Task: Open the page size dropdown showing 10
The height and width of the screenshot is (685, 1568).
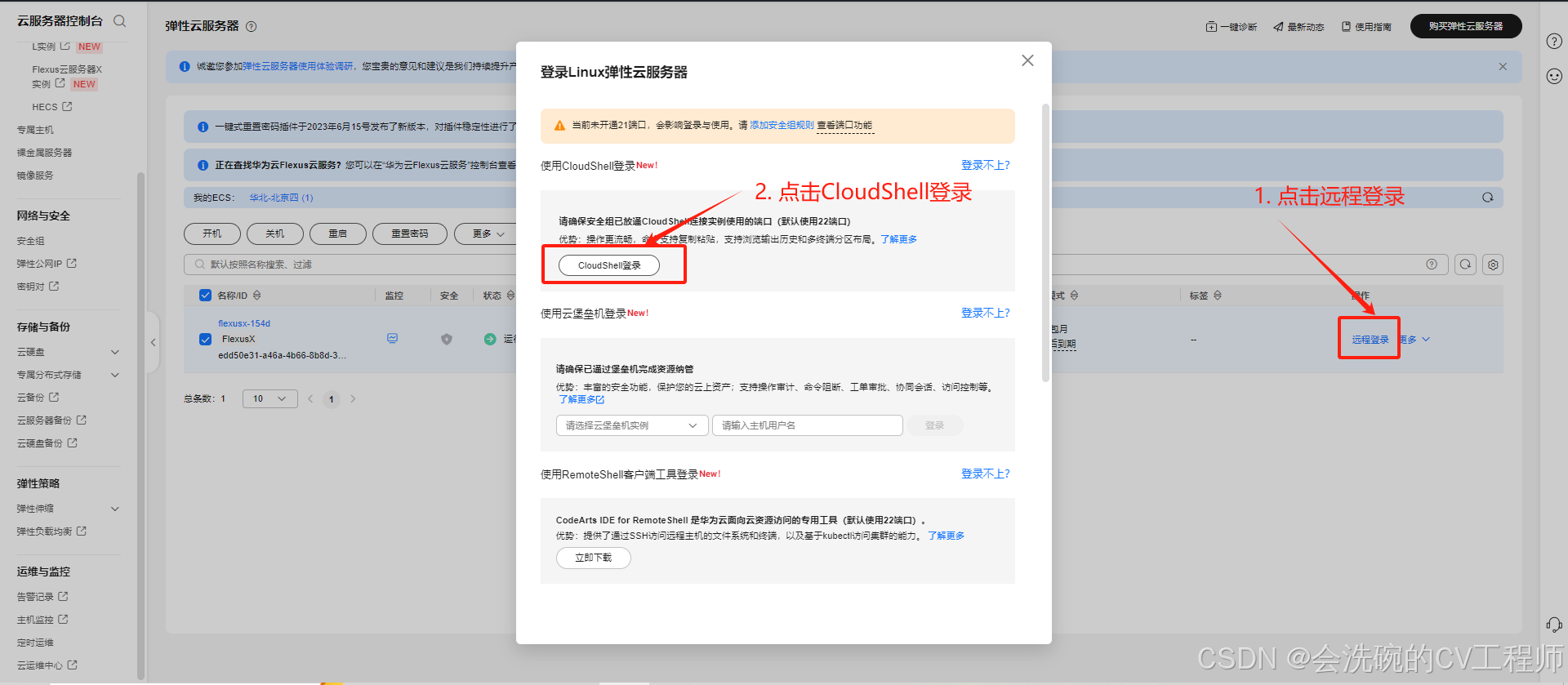Action: tap(269, 399)
